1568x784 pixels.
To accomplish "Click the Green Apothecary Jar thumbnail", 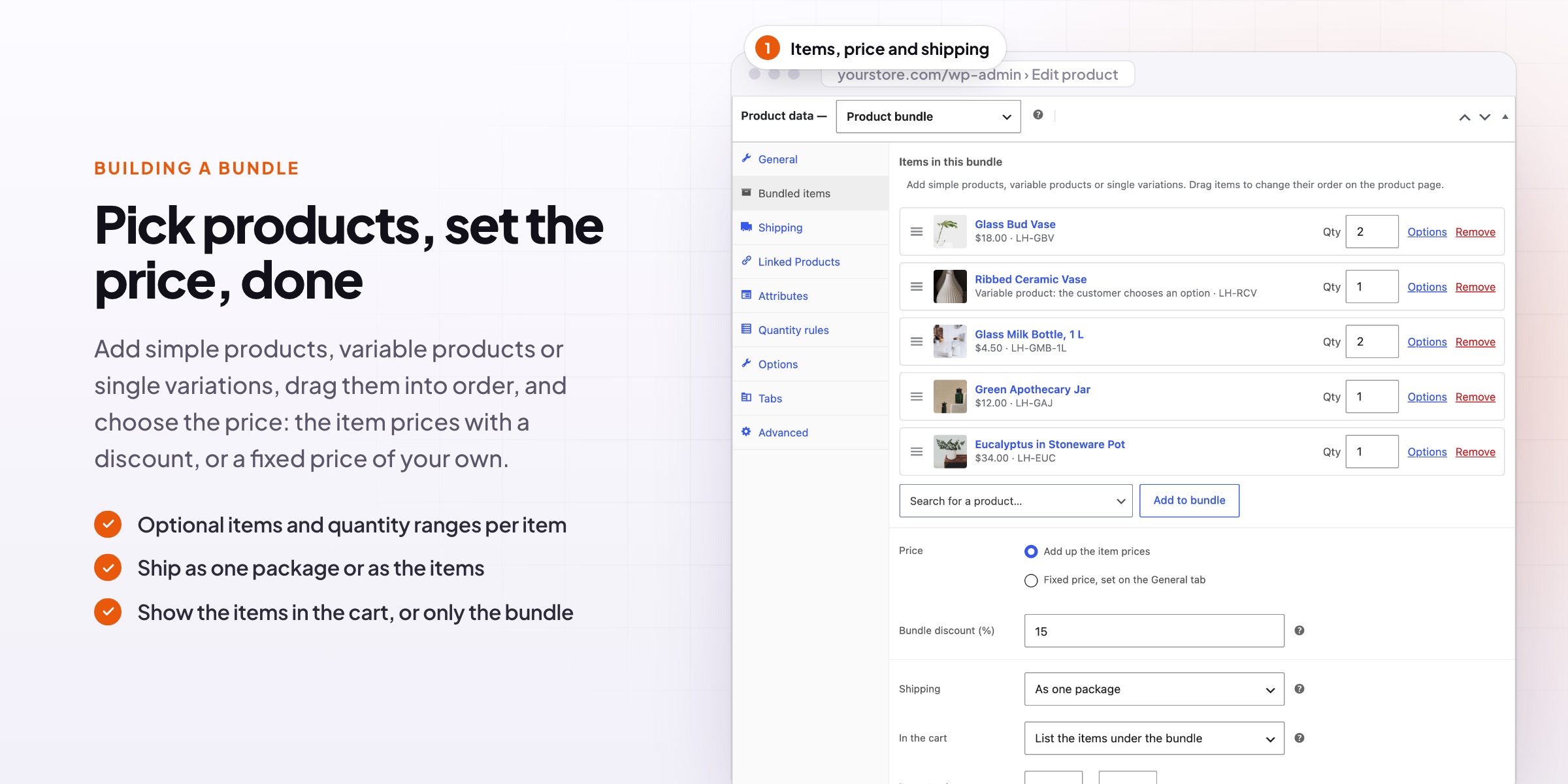I will coord(950,397).
